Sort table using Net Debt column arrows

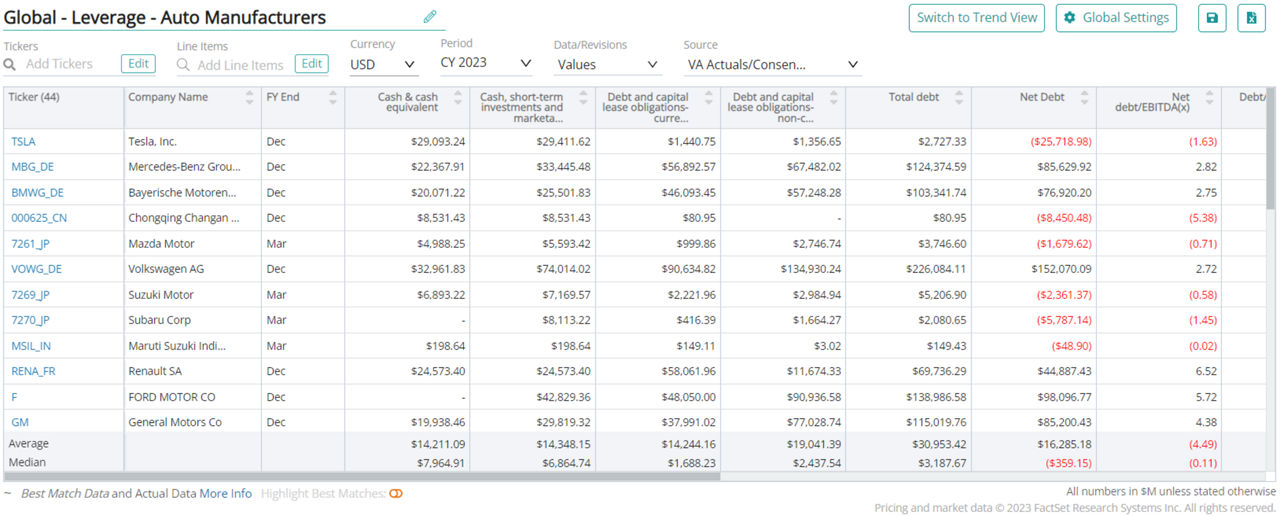pyautogui.click(x=1084, y=98)
